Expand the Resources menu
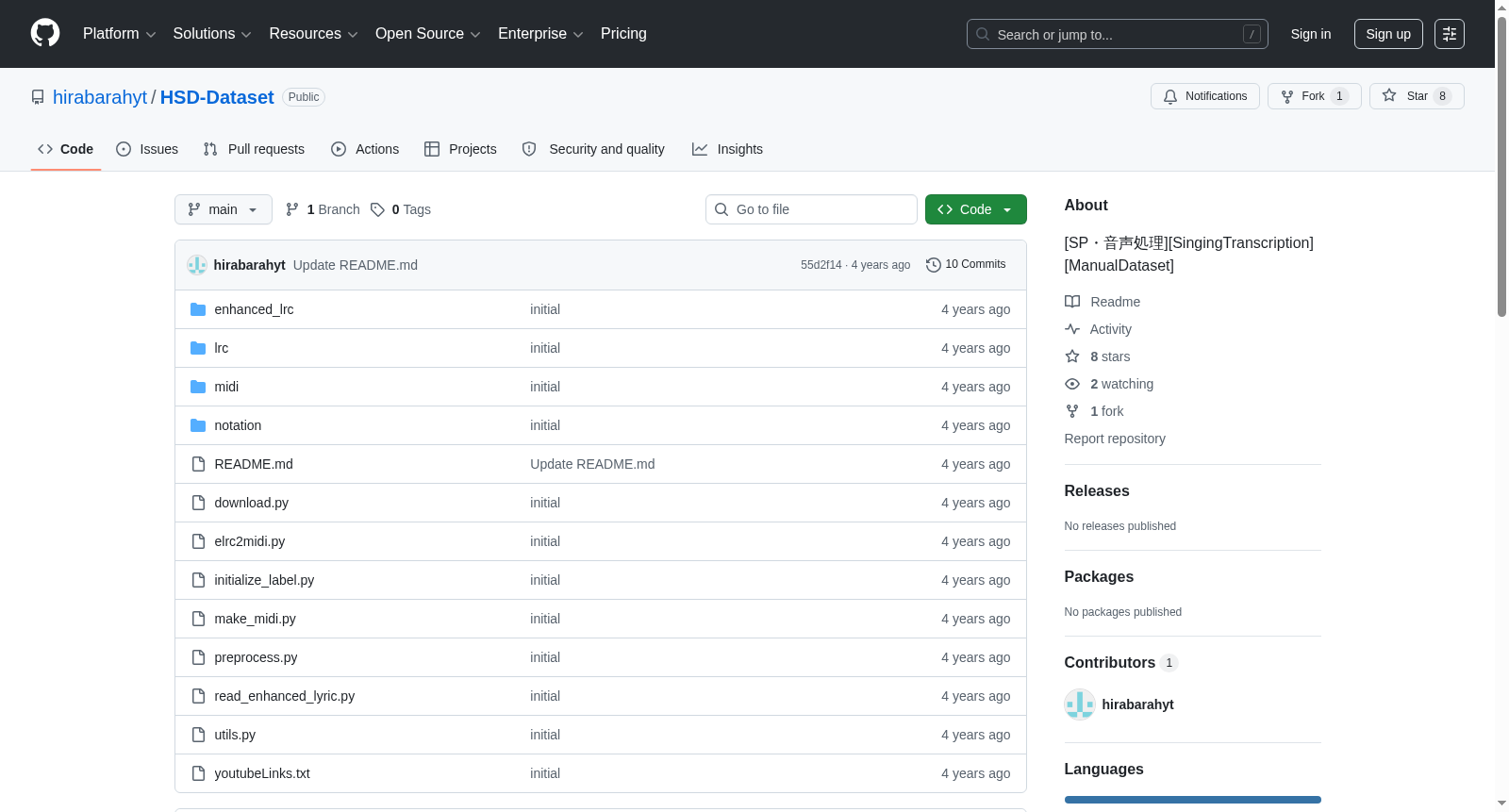The height and width of the screenshot is (812, 1509). click(314, 34)
